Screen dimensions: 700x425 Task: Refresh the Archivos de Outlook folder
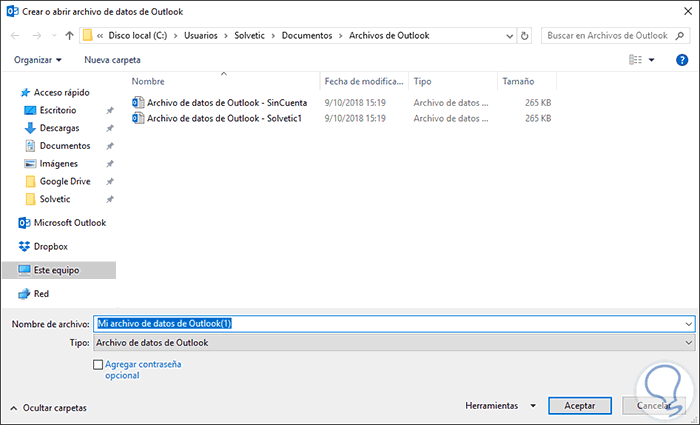click(525, 36)
